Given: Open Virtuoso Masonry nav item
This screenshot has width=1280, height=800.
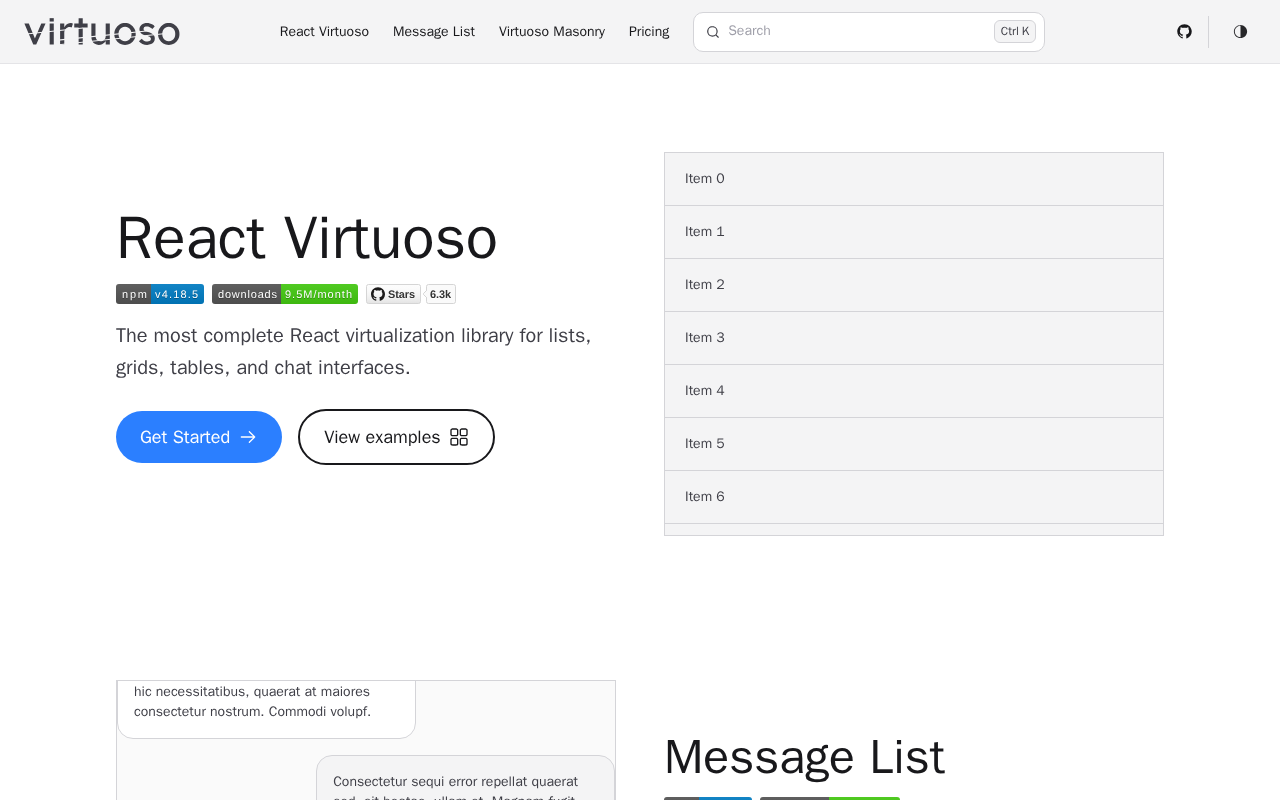Looking at the screenshot, I should [552, 32].
